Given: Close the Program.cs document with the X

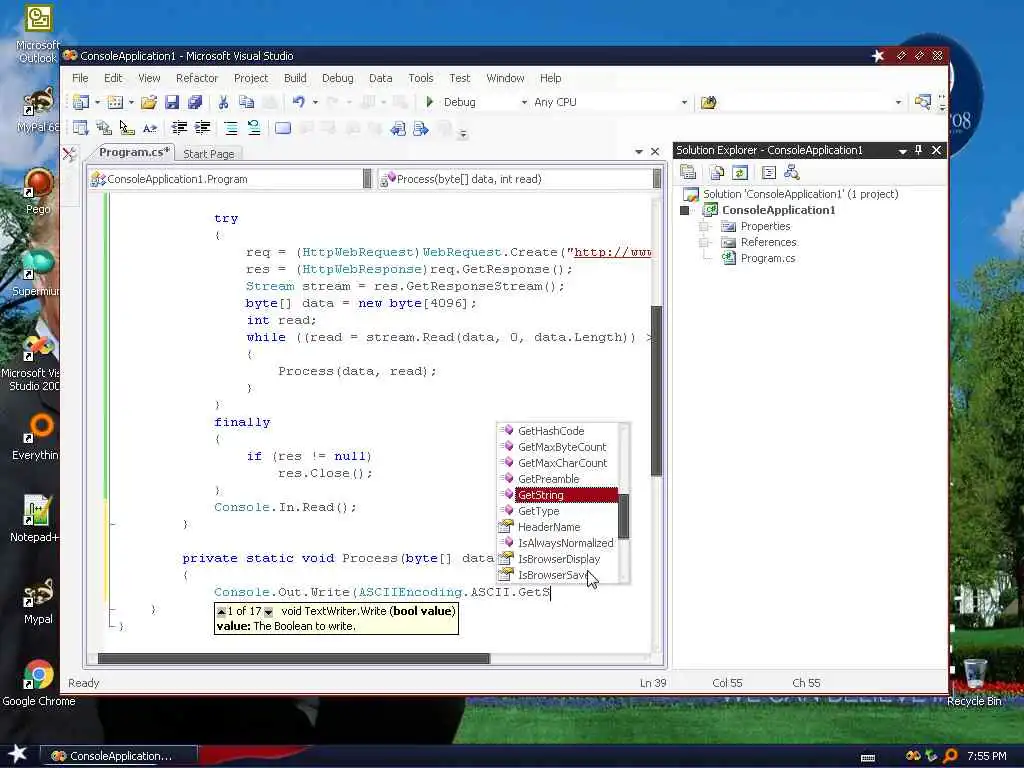Looking at the screenshot, I should (x=655, y=152).
